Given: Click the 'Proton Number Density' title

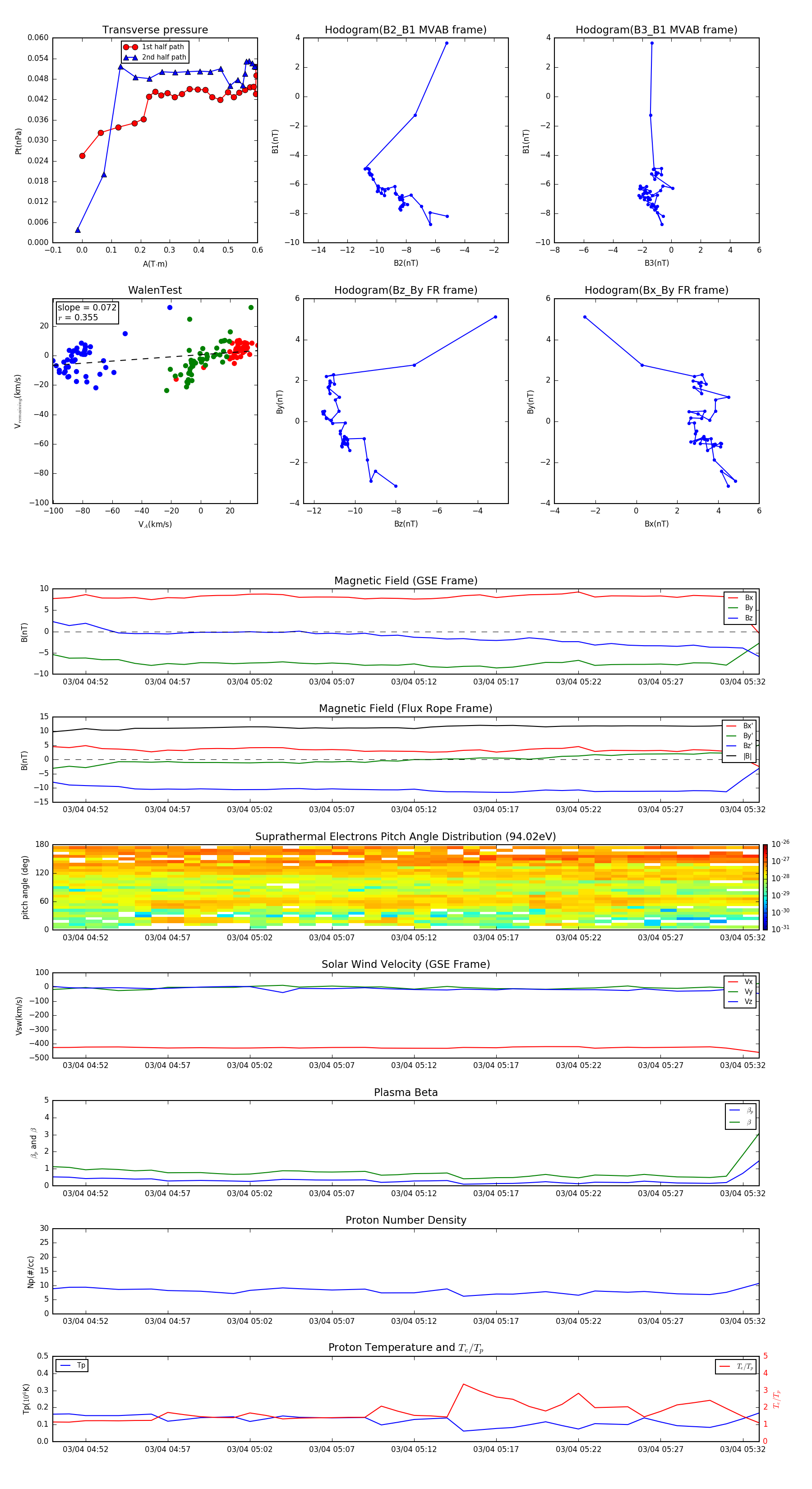Looking at the screenshot, I should (405, 1220).
